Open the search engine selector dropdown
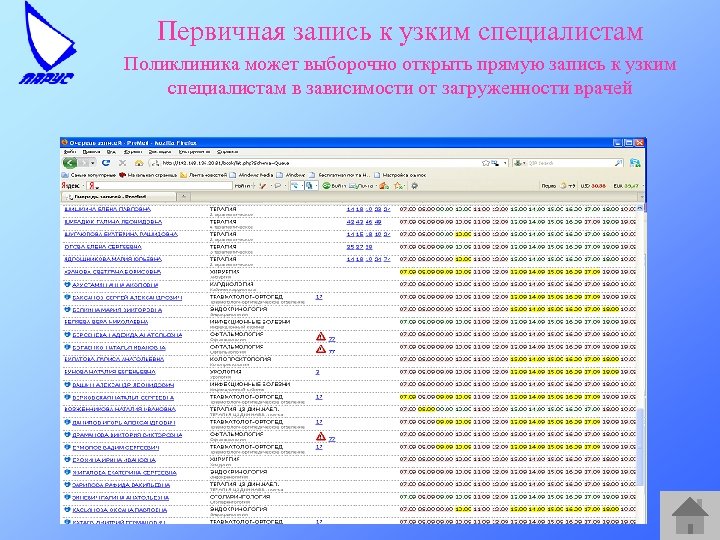720x540 pixels. click(x=520, y=163)
